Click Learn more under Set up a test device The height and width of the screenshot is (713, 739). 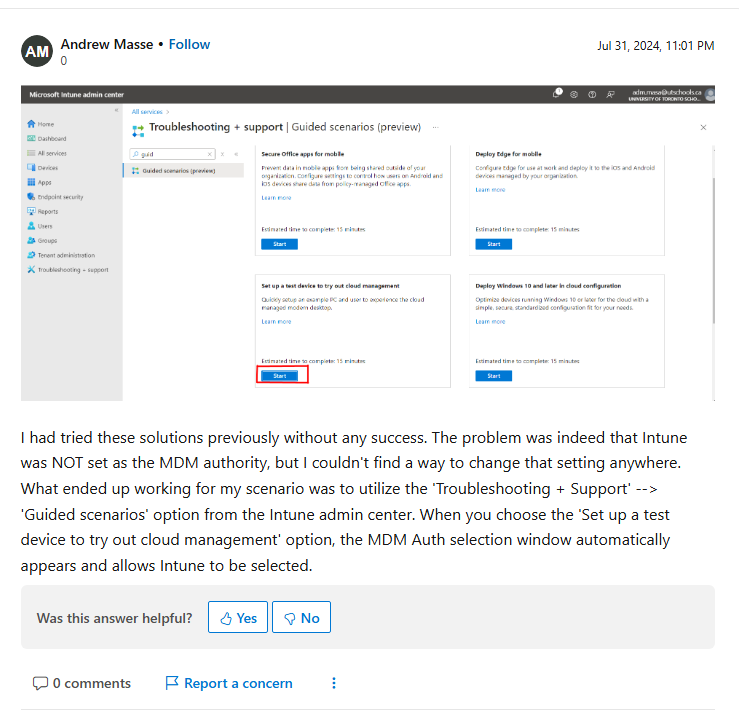click(x=276, y=321)
